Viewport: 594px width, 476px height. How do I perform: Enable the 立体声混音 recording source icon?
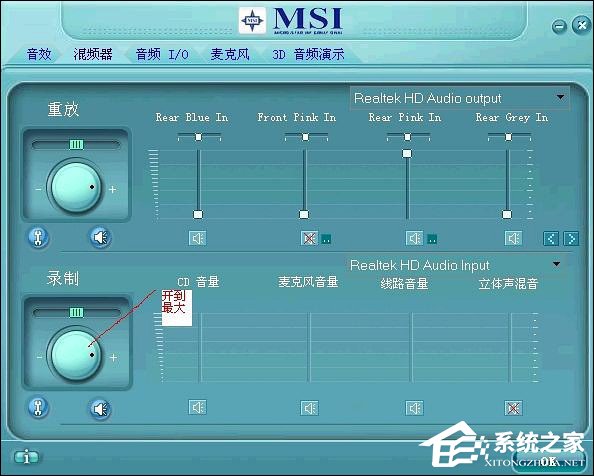(513, 408)
